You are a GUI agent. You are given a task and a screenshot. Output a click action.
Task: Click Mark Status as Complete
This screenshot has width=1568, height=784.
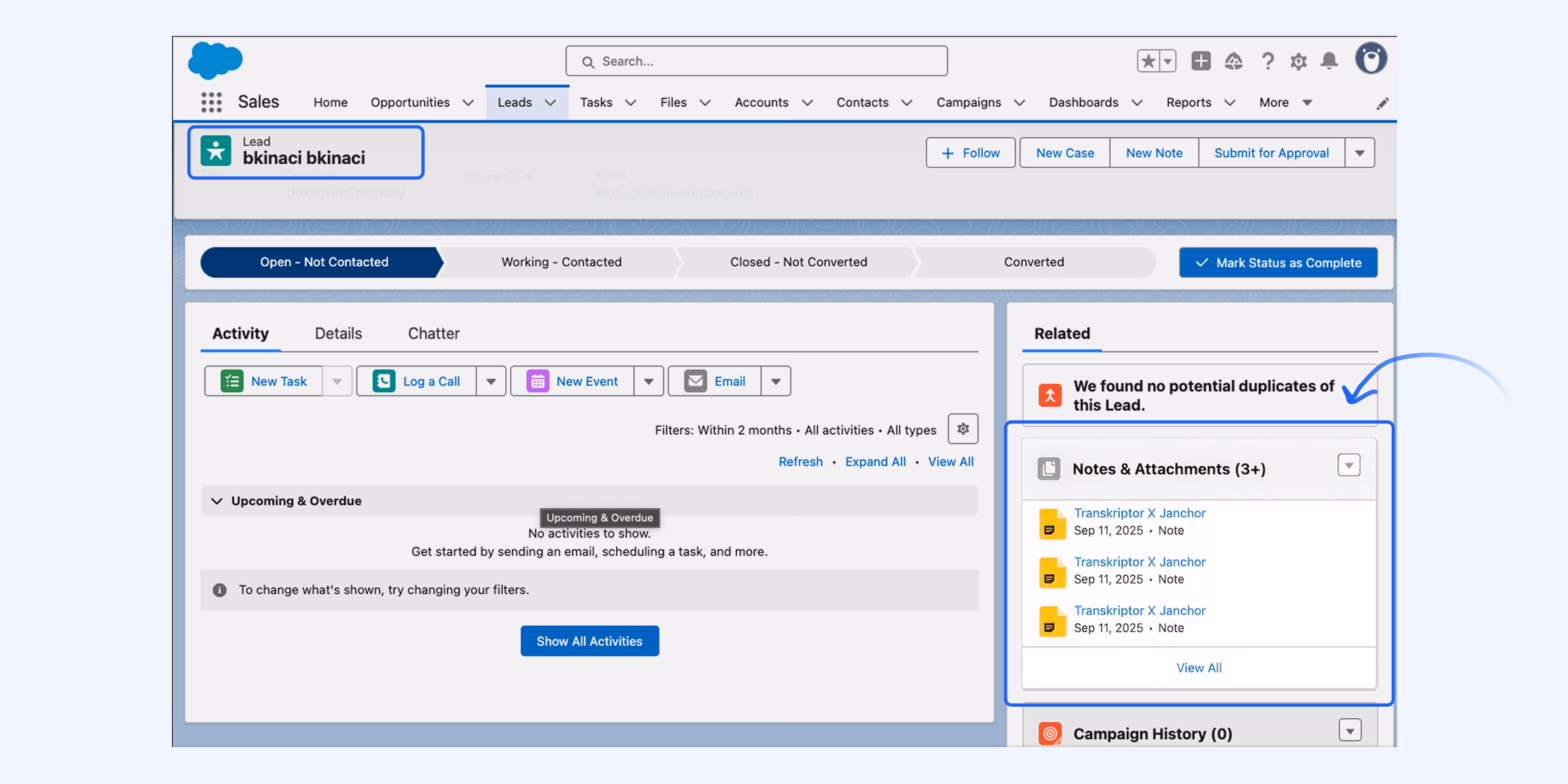(x=1278, y=262)
